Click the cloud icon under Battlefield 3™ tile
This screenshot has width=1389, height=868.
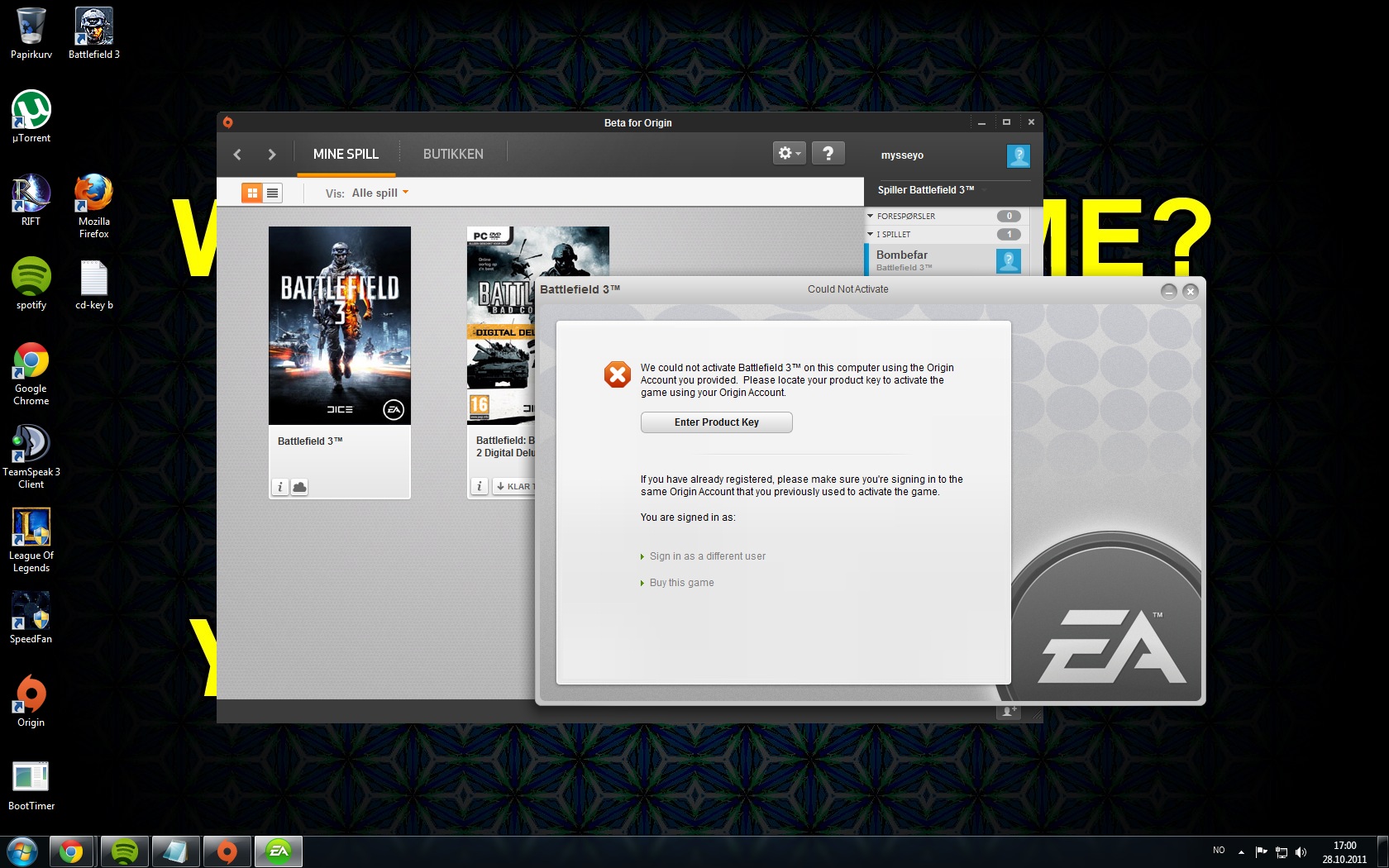click(x=299, y=487)
